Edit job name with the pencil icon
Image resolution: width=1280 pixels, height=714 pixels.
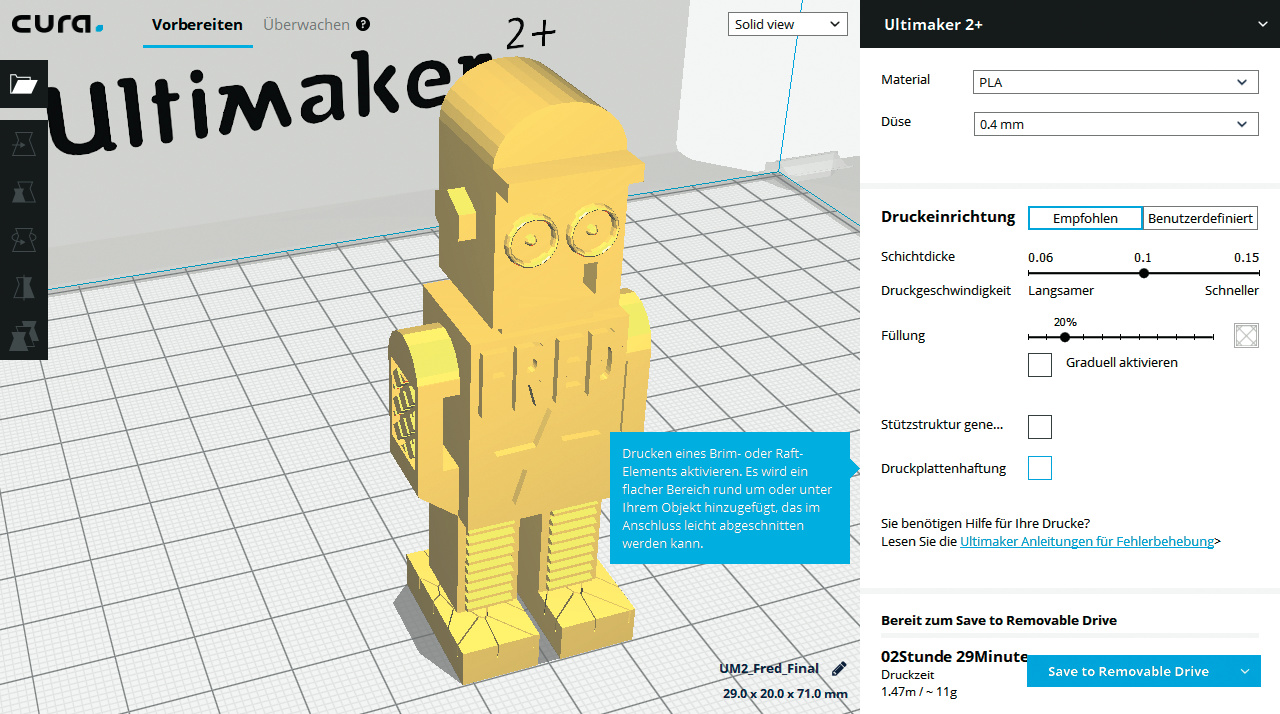coord(839,668)
